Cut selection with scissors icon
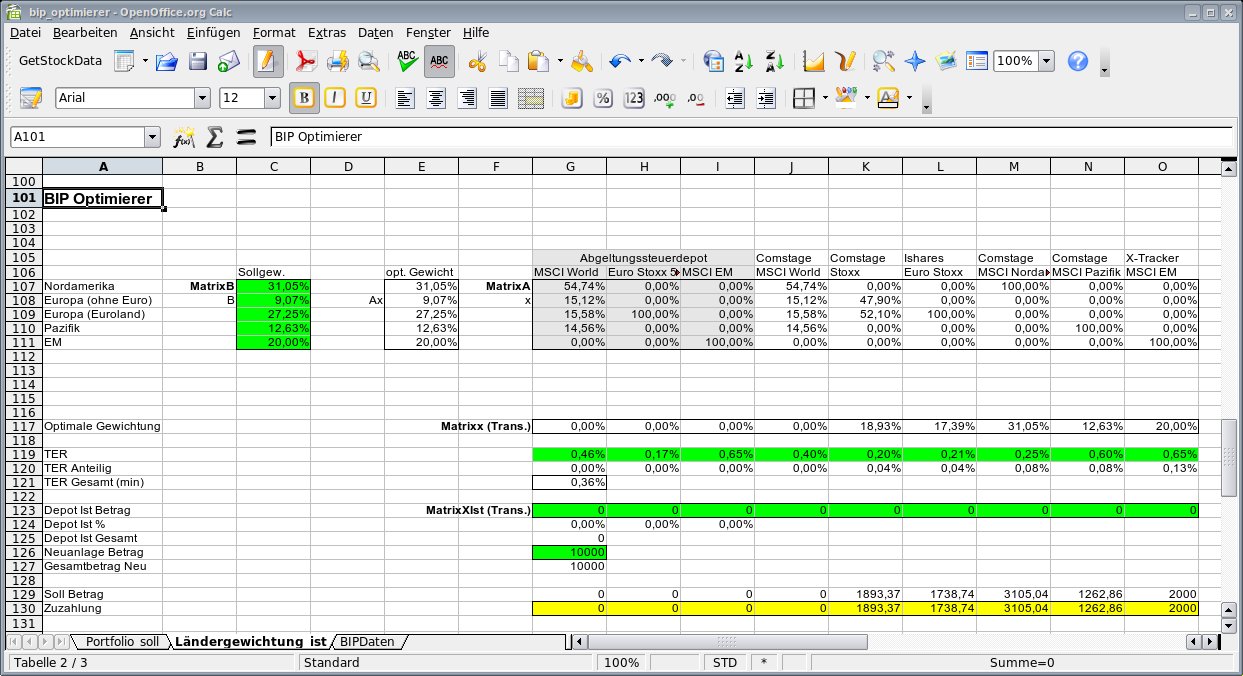The width and height of the screenshot is (1243, 676). (x=477, y=61)
